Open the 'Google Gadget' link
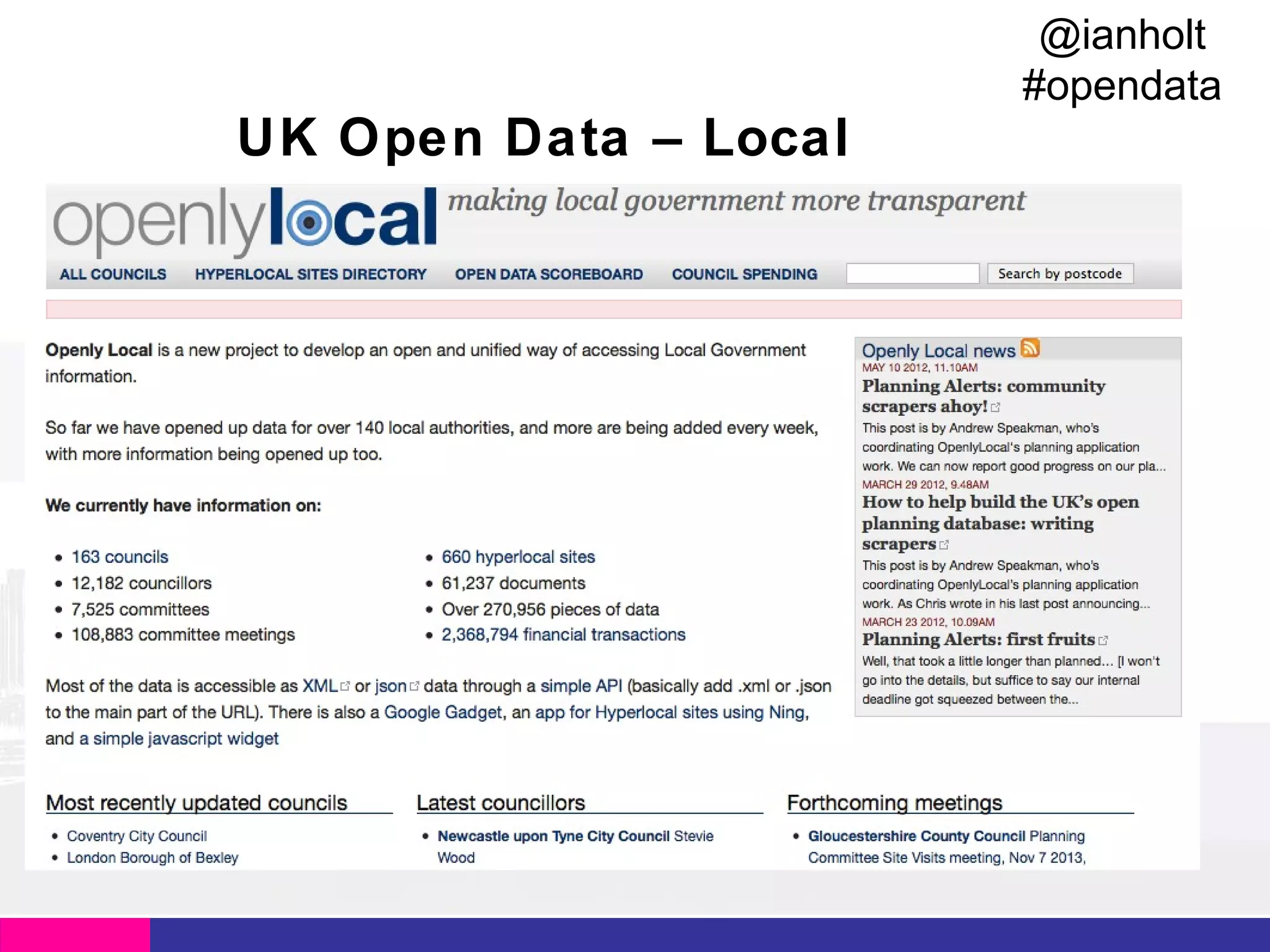The height and width of the screenshot is (952, 1270). tap(443, 712)
